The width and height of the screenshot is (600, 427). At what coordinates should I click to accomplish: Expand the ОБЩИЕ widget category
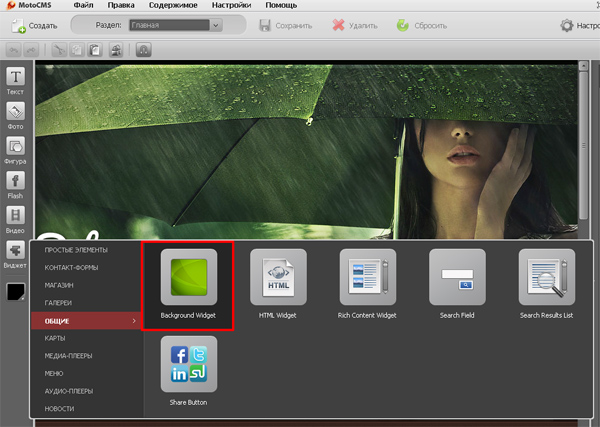[x=86, y=320]
